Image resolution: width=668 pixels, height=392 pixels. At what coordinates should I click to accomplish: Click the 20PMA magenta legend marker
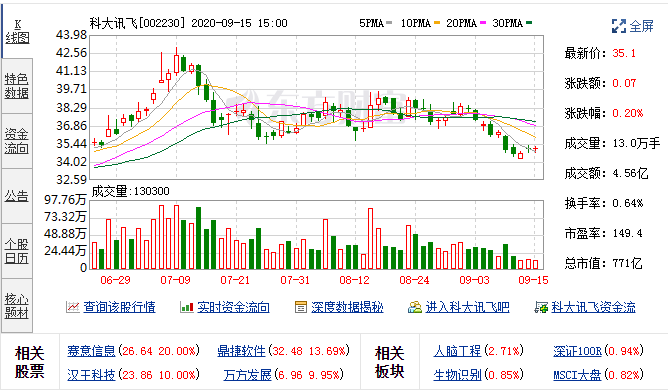[x=483, y=23]
